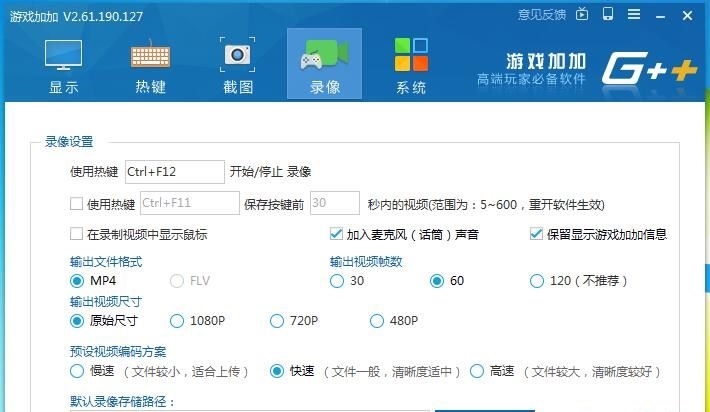This screenshot has height=412, width=710.
Task: Click the mobile phone icon in title bar
Action: tap(608, 14)
